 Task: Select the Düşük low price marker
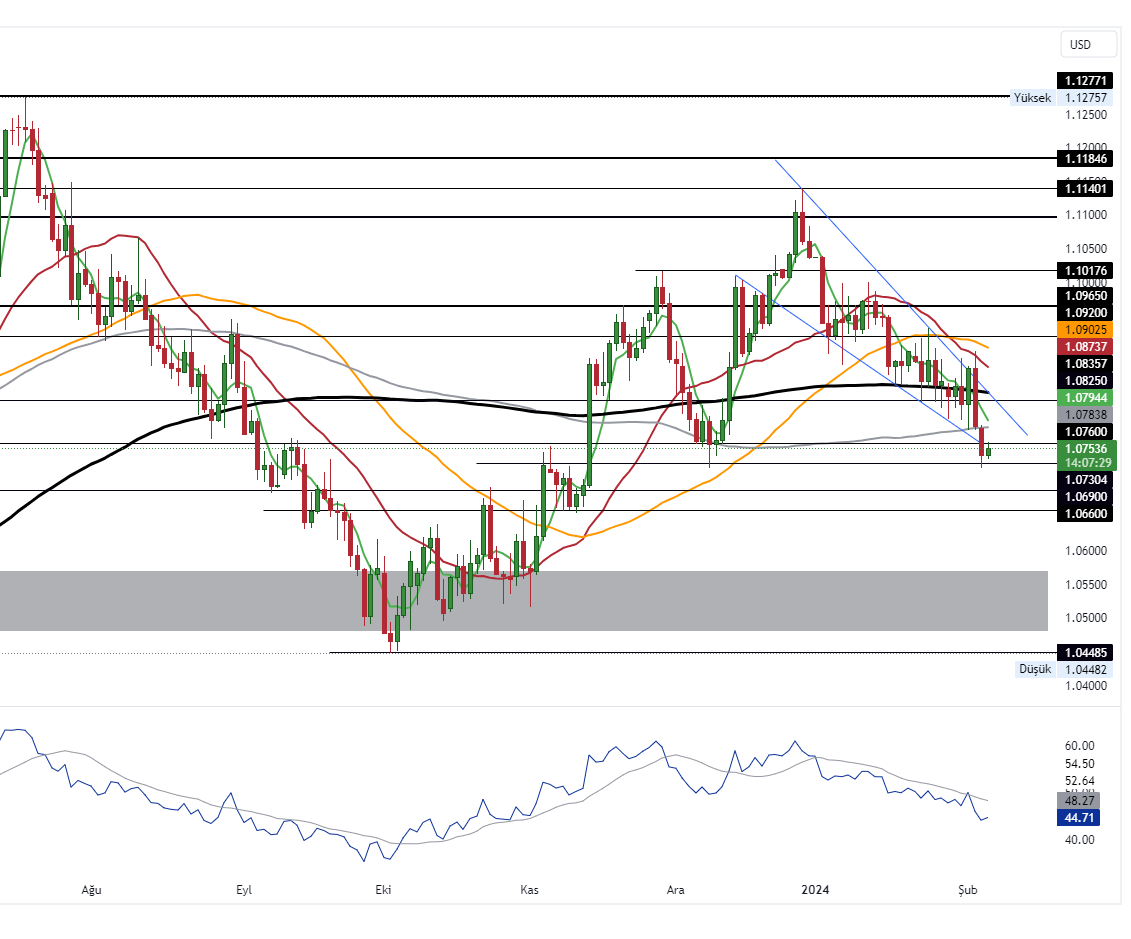point(1035,670)
